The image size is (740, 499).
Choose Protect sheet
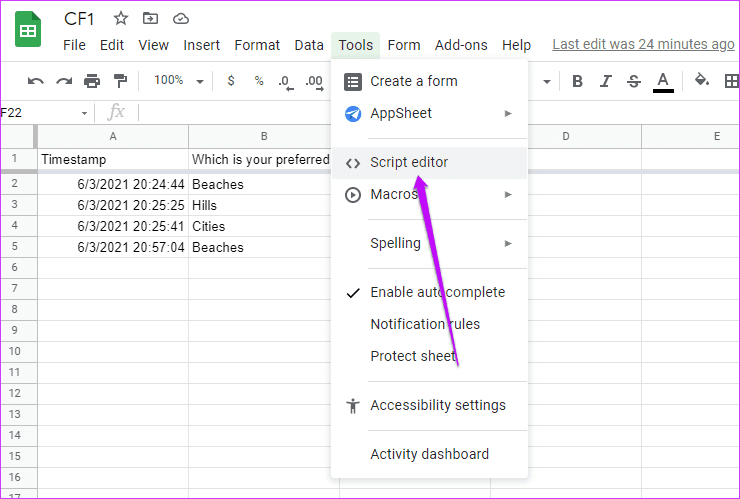429,356
